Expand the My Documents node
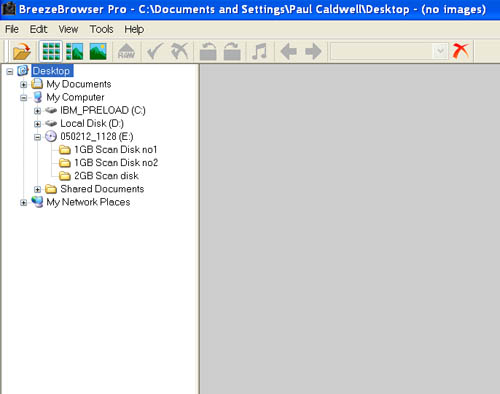The width and height of the screenshot is (500, 394). [x=23, y=84]
